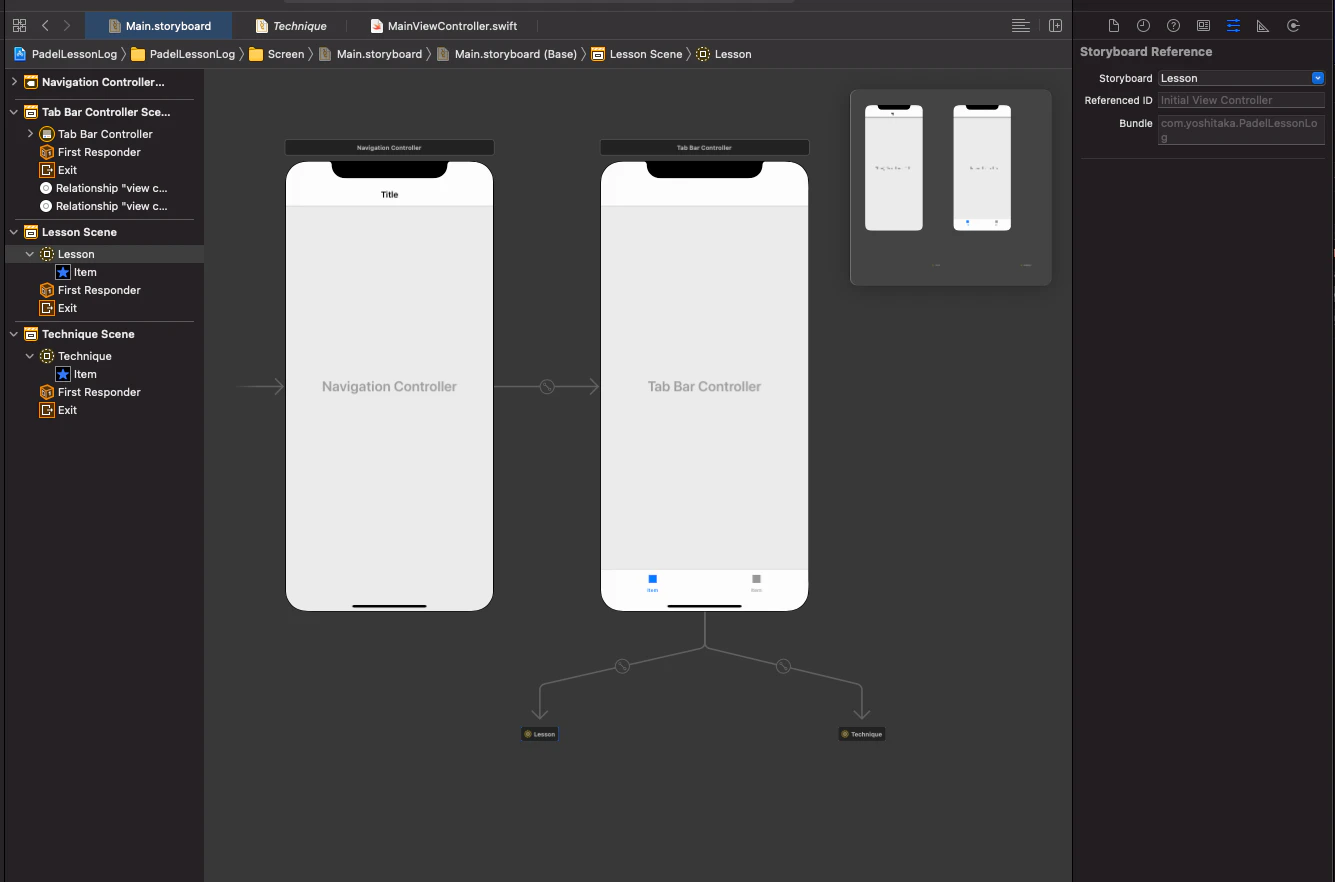Add a new editor pane
The height and width of the screenshot is (882, 1335).
pyautogui.click(x=1055, y=25)
